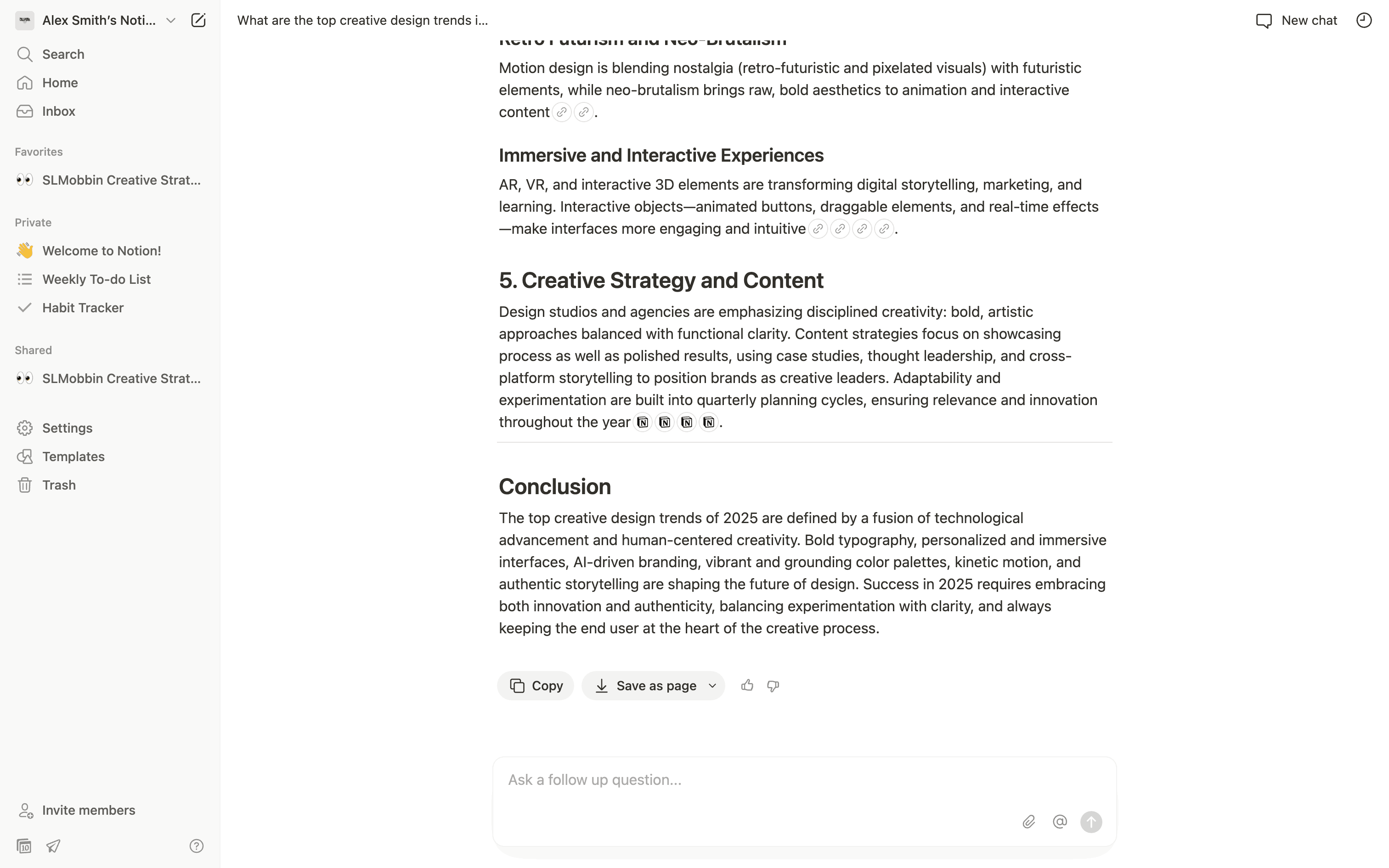Open the Inbox in sidebar
Screen dimensions: 1389x868
(58, 111)
